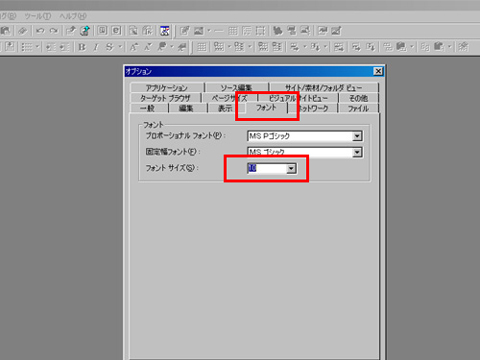Toggle Bold formatting (B icon)
The height and width of the screenshot is (360, 480).
(82, 47)
